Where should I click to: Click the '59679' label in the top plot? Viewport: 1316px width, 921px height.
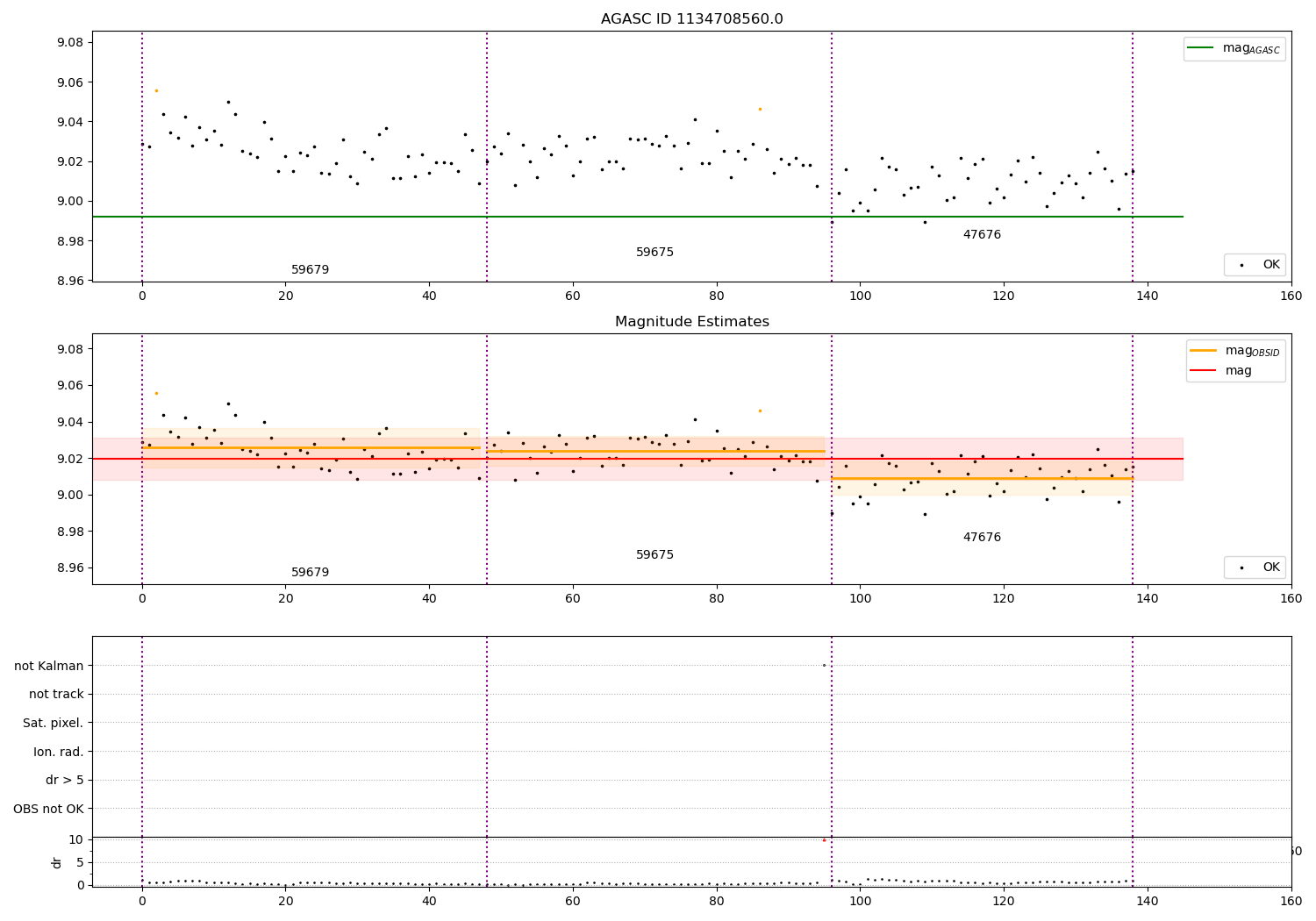point(310,270)
